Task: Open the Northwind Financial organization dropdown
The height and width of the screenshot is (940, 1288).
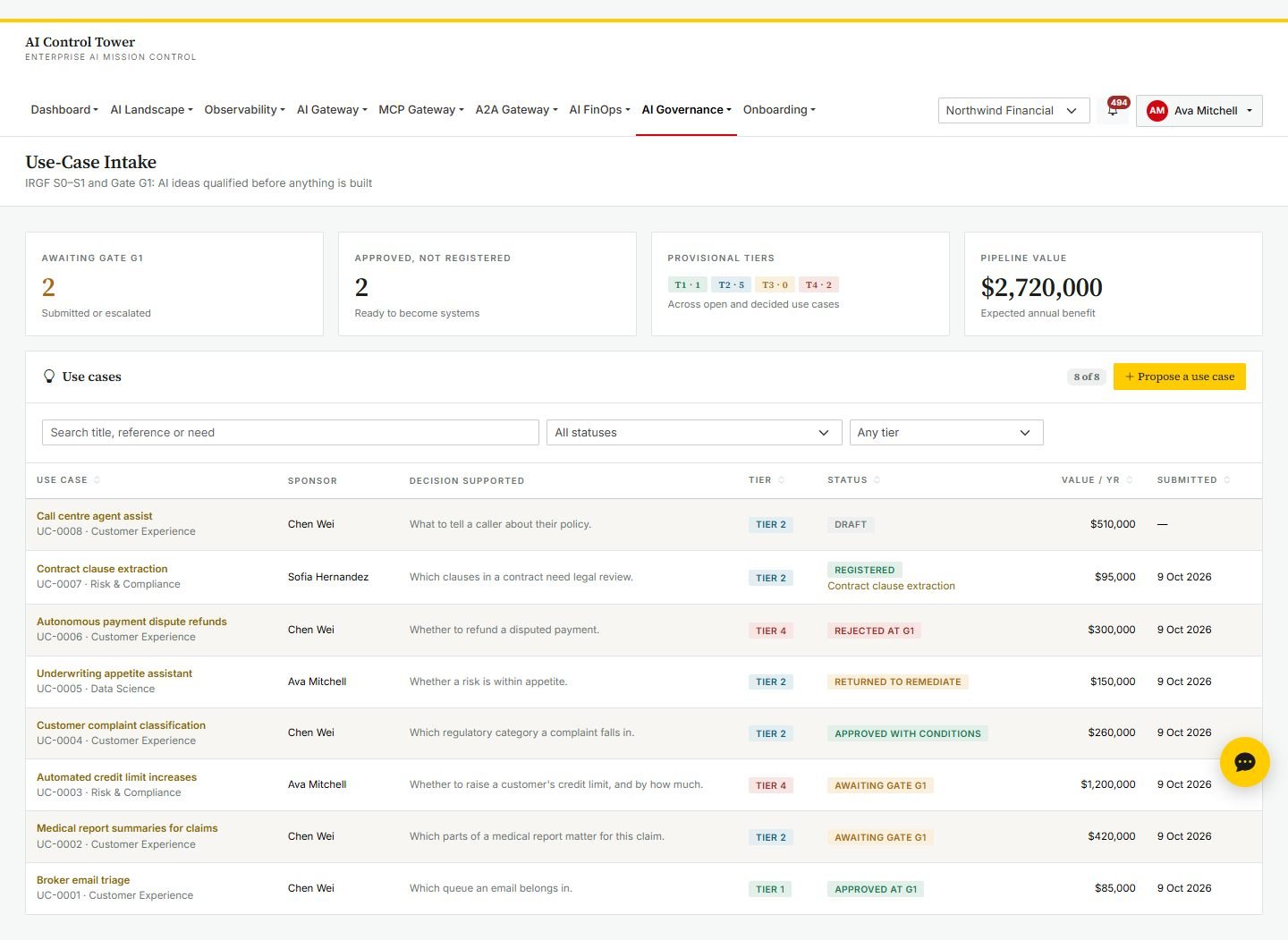Action: [1013, 111]
